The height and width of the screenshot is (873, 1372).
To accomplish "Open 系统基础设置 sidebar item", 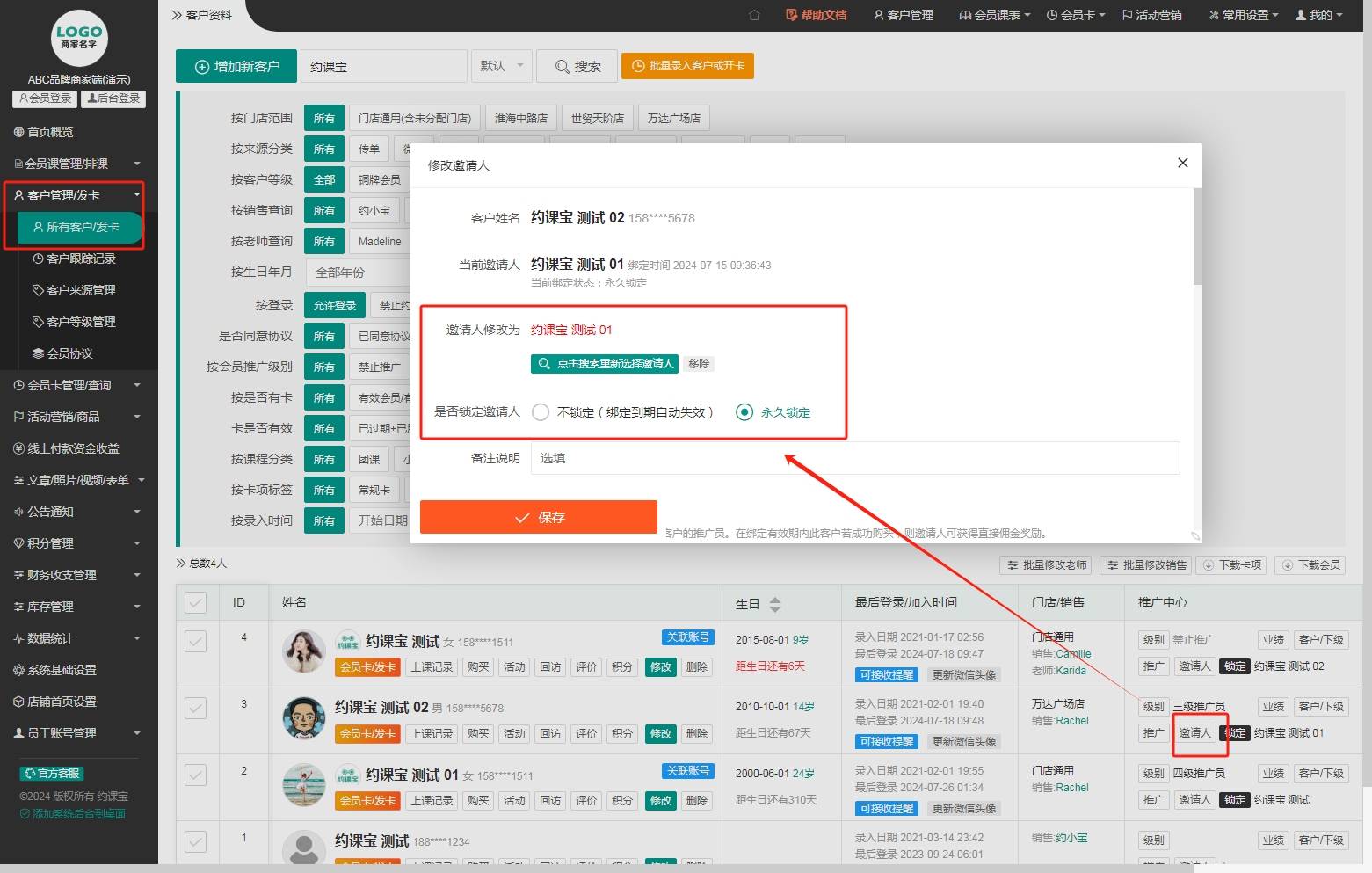I will (55, 670).
